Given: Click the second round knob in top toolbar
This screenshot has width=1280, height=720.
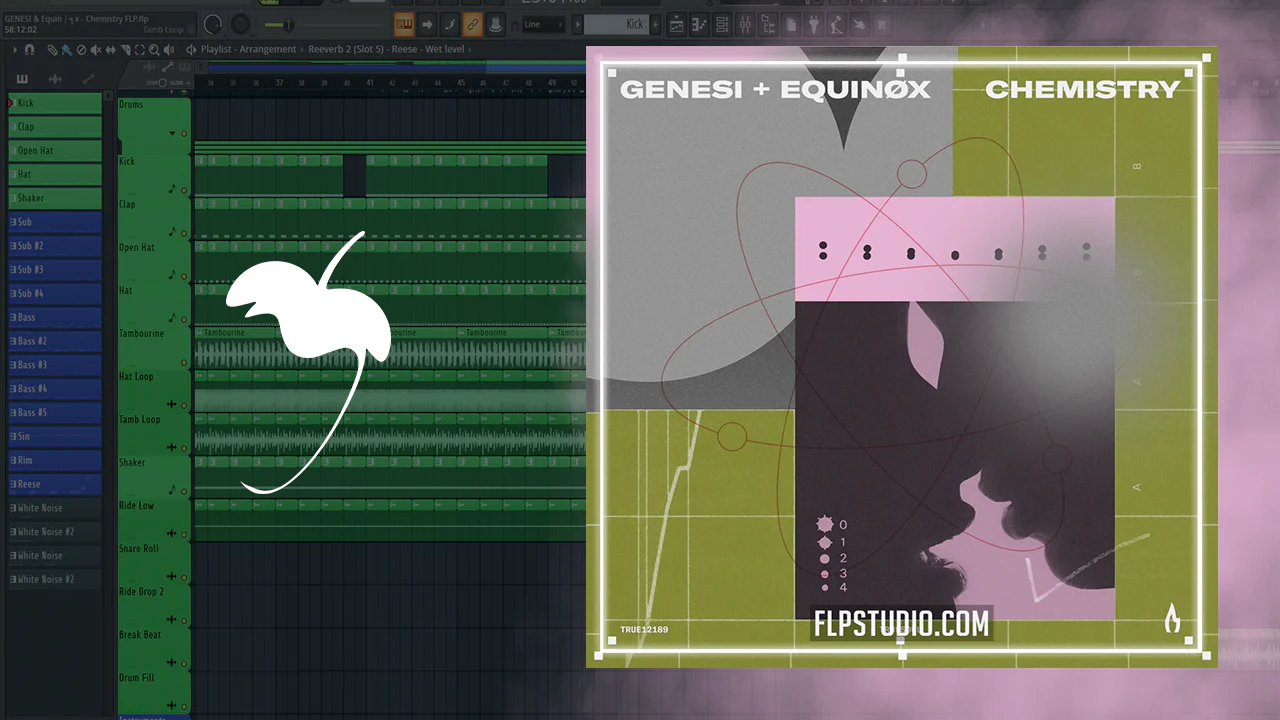Looking at the screenshot, I should click(241, 24).
